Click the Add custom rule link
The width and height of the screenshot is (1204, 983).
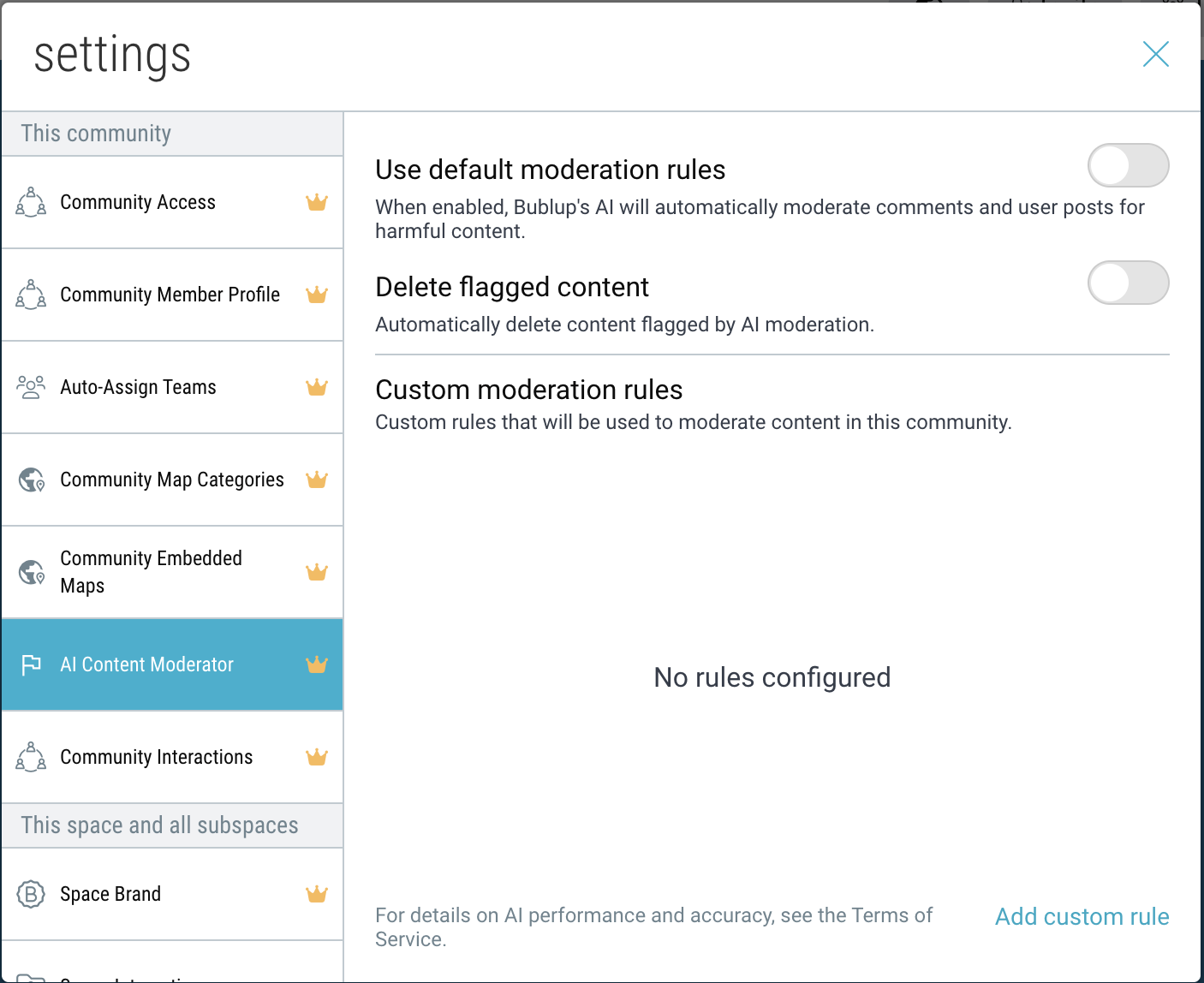pos(1082,916)
